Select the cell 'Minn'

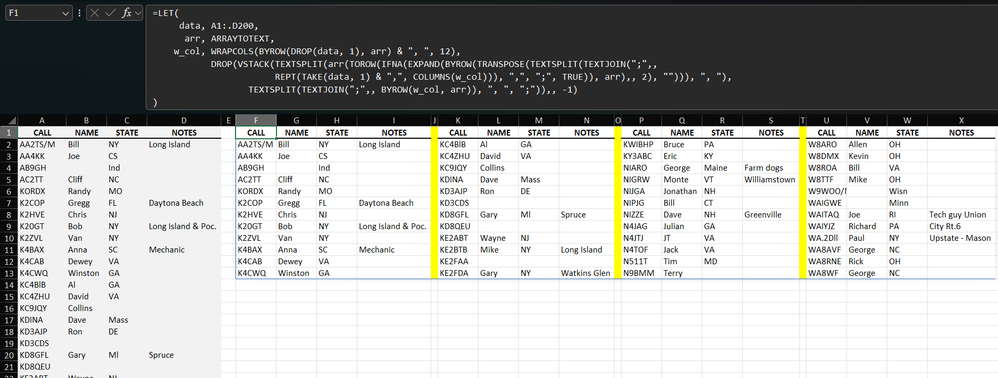pyautogui.click(x=908, y=203)
